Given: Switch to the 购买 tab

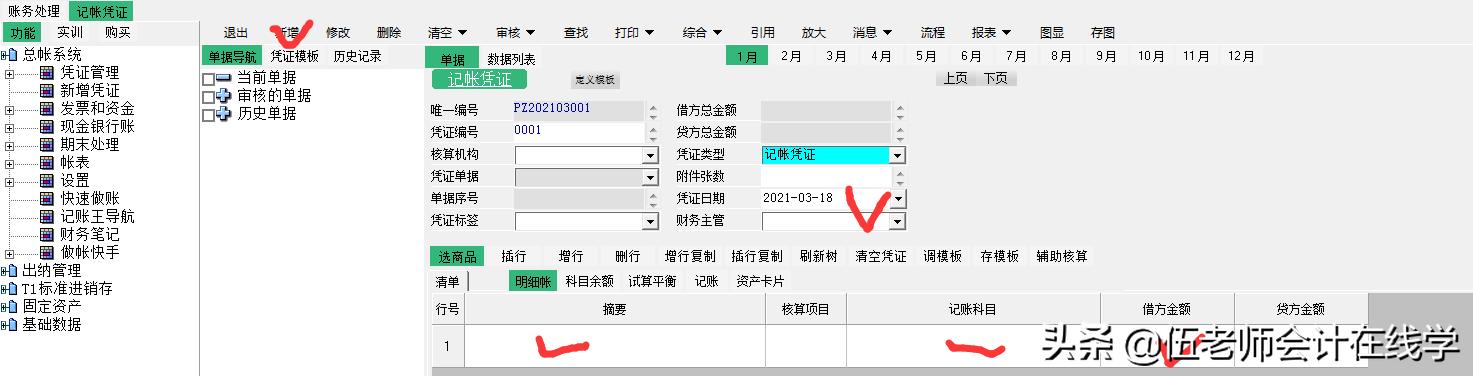Looking at the screenshot, I should (x=117, y=33).
